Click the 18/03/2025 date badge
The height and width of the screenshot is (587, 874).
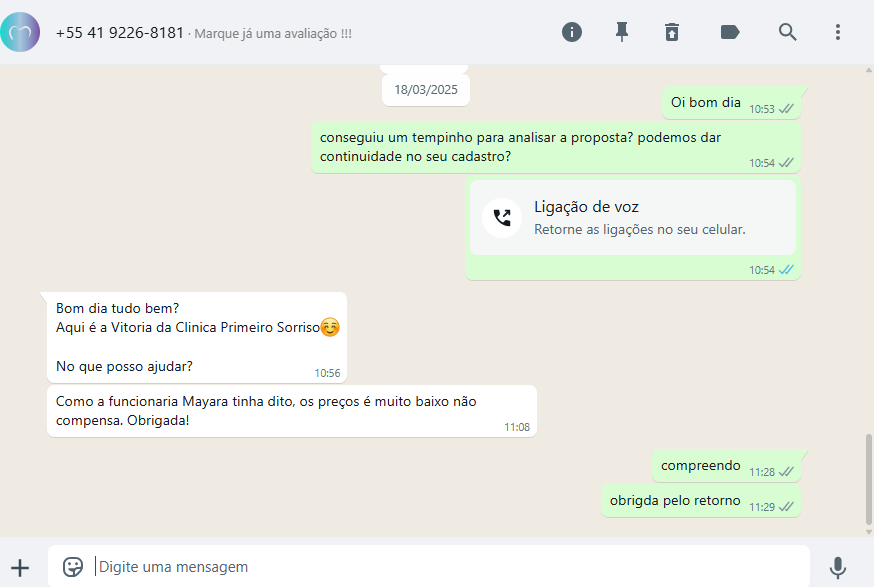click(x=426, y=90)
